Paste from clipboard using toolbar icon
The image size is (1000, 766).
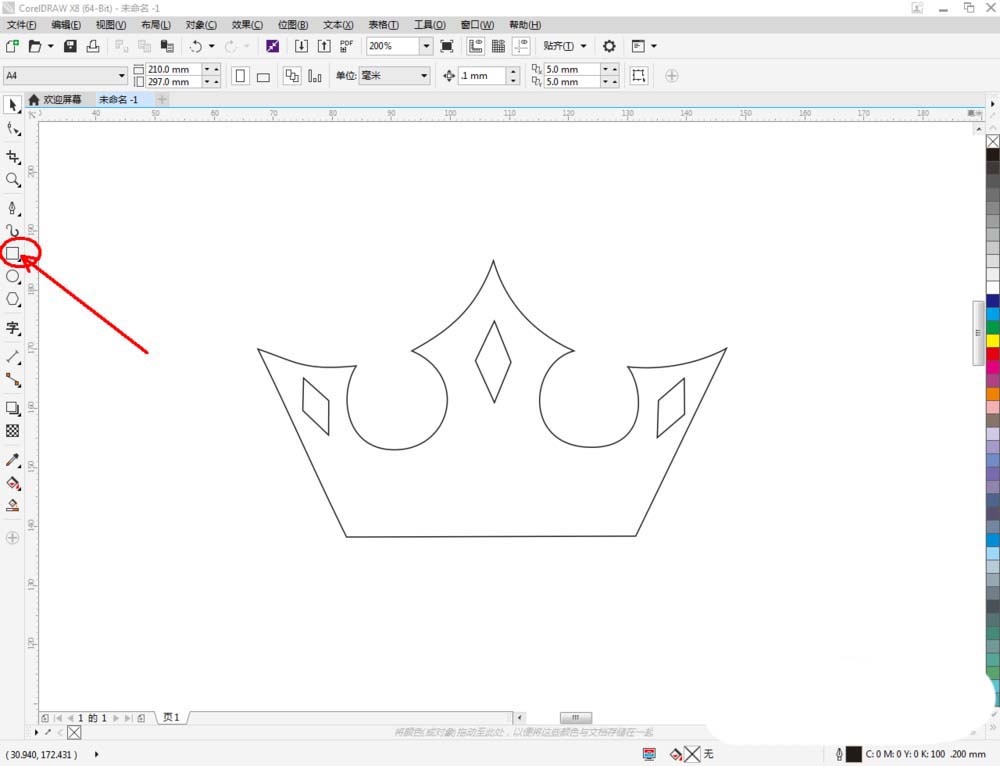click(x=167, y=46)
